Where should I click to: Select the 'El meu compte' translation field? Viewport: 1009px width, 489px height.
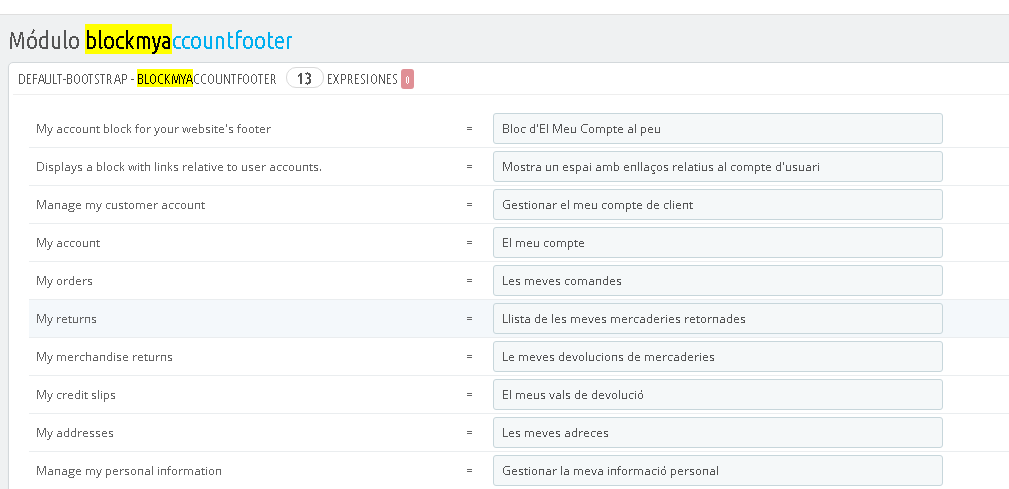pos(717,243)
